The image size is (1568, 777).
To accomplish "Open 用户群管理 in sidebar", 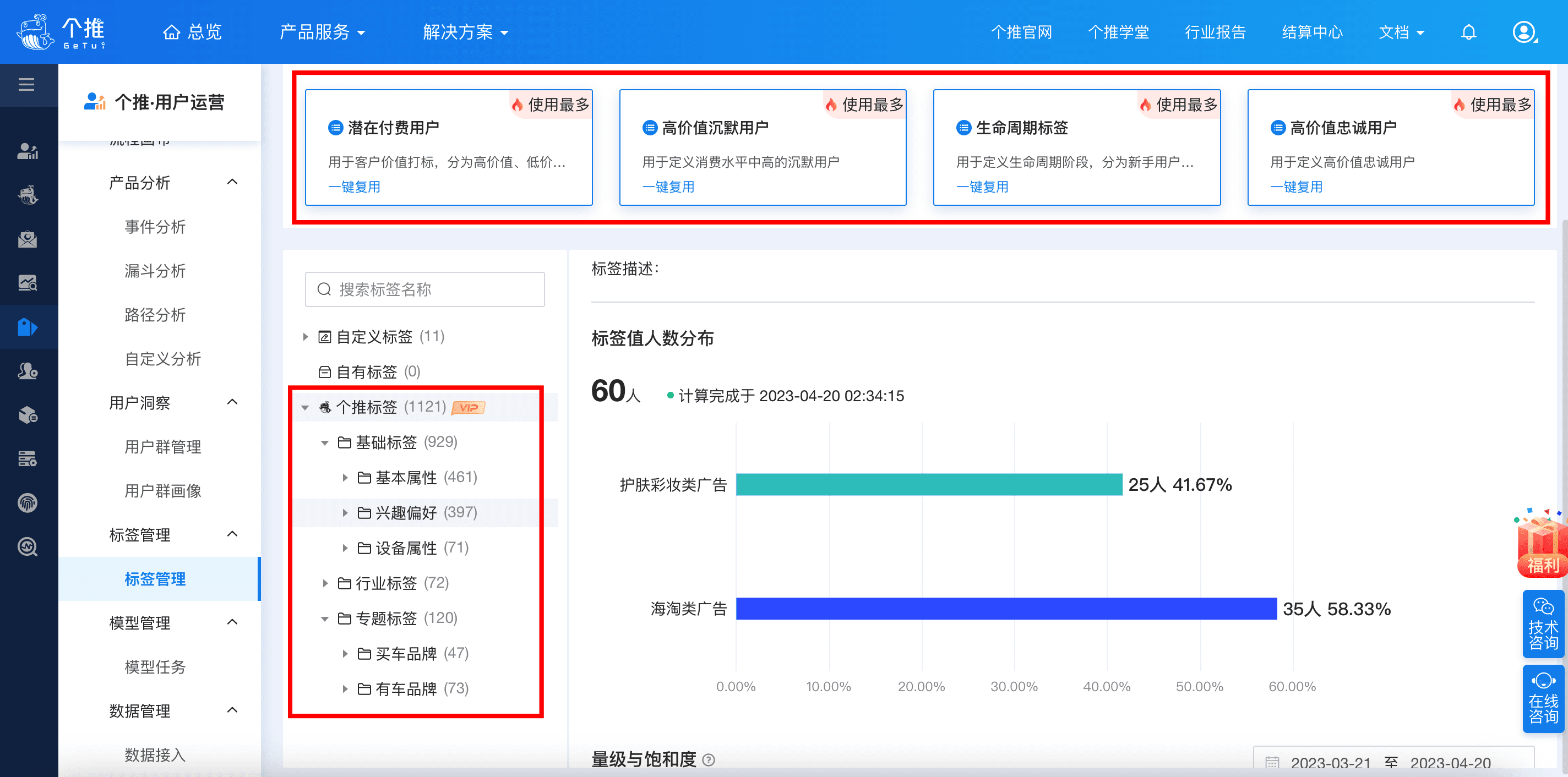I will 162,447.
